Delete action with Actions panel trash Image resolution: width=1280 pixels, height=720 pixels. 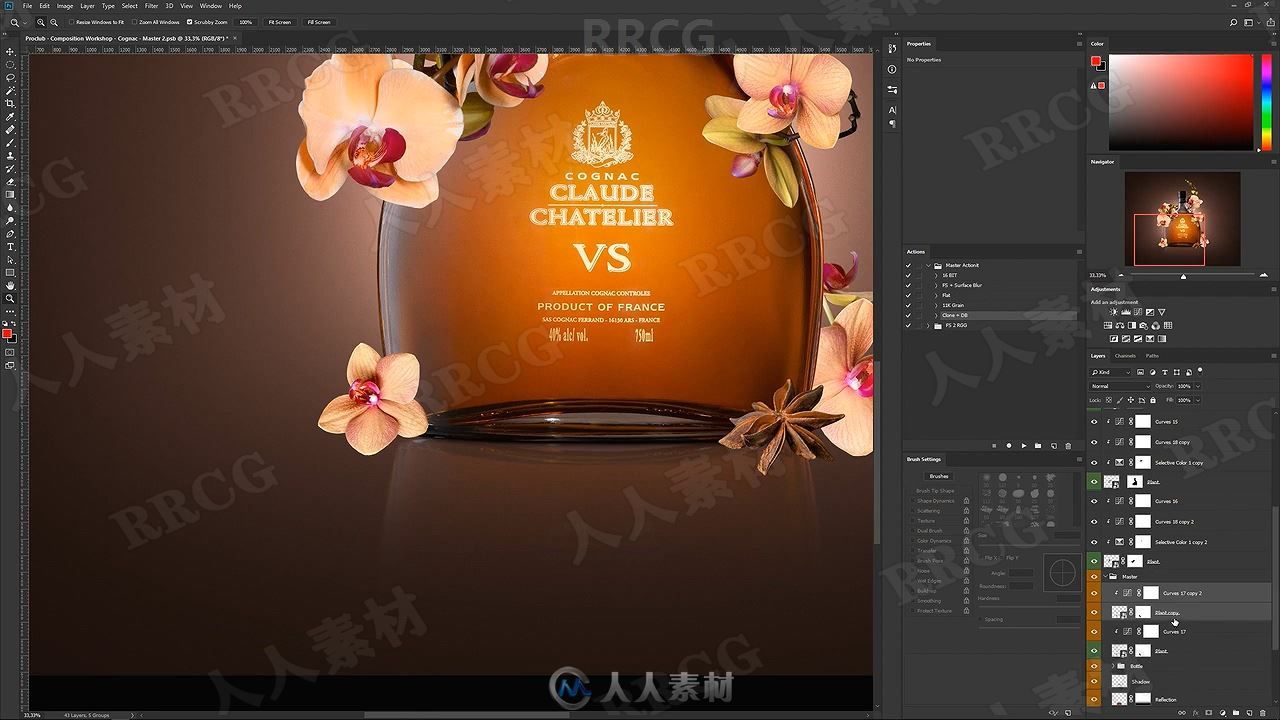[x=1068, y=446]
